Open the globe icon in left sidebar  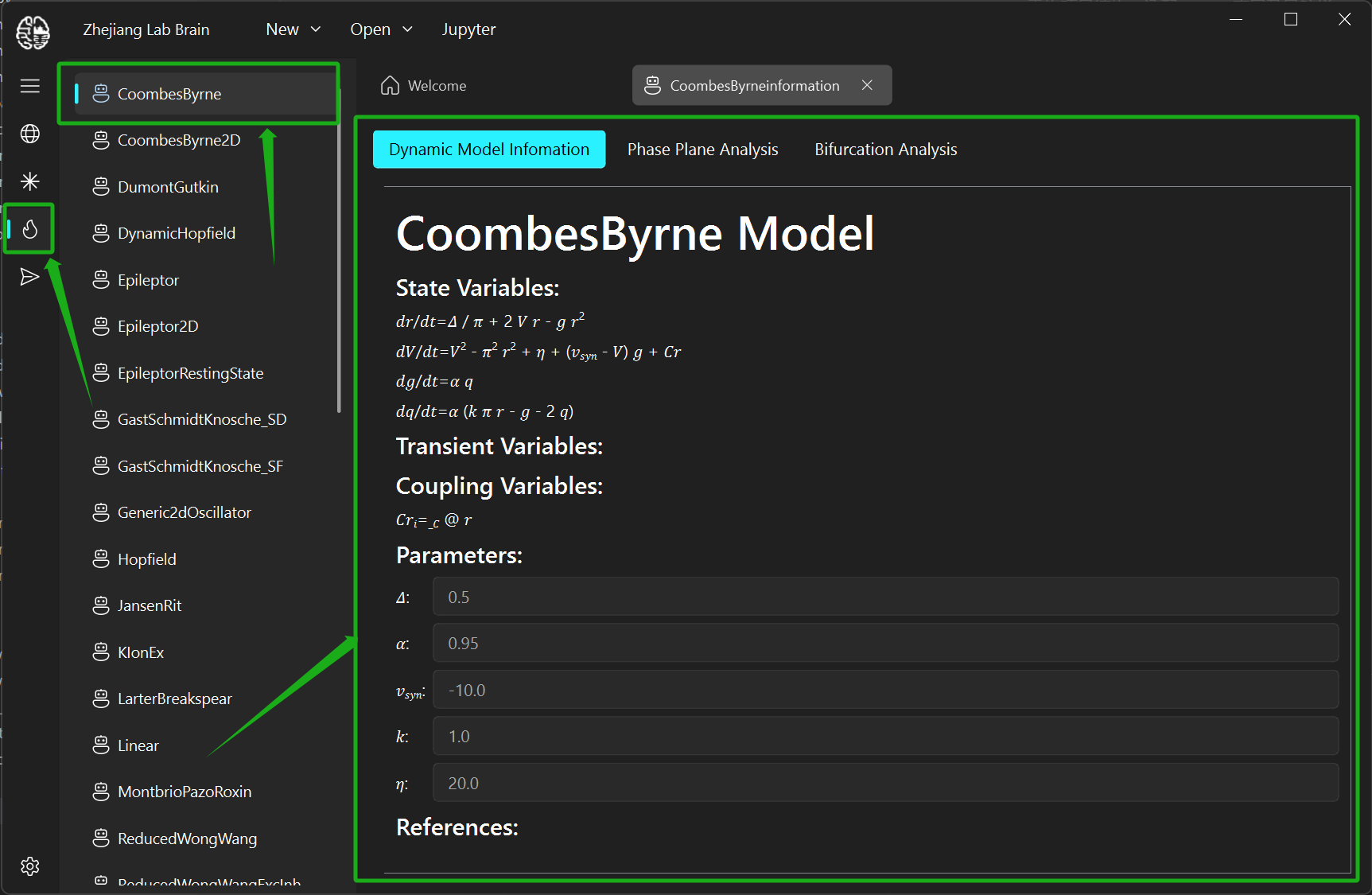[x=30, y=134]
